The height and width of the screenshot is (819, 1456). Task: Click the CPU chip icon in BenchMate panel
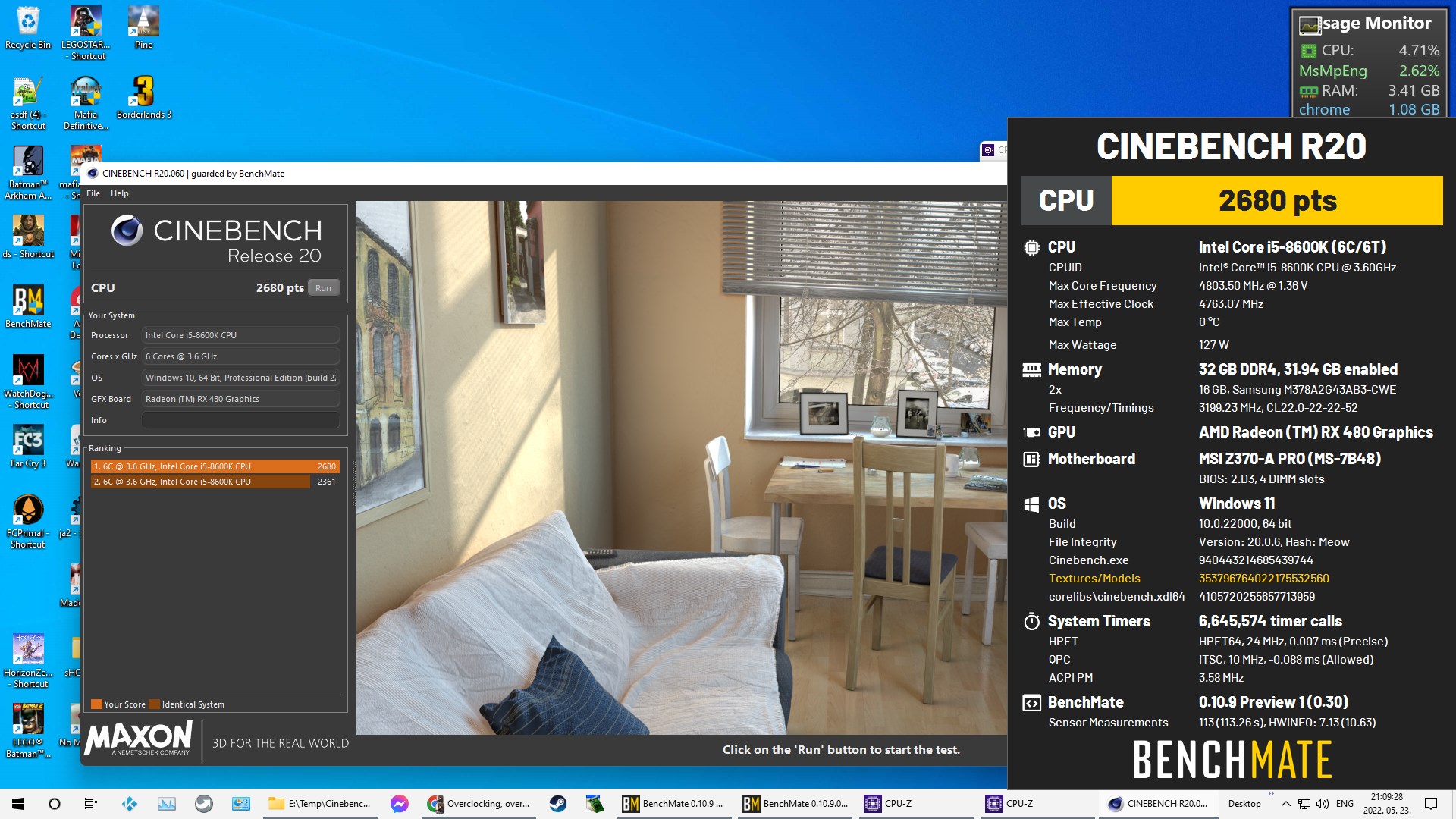(1031, 247)
